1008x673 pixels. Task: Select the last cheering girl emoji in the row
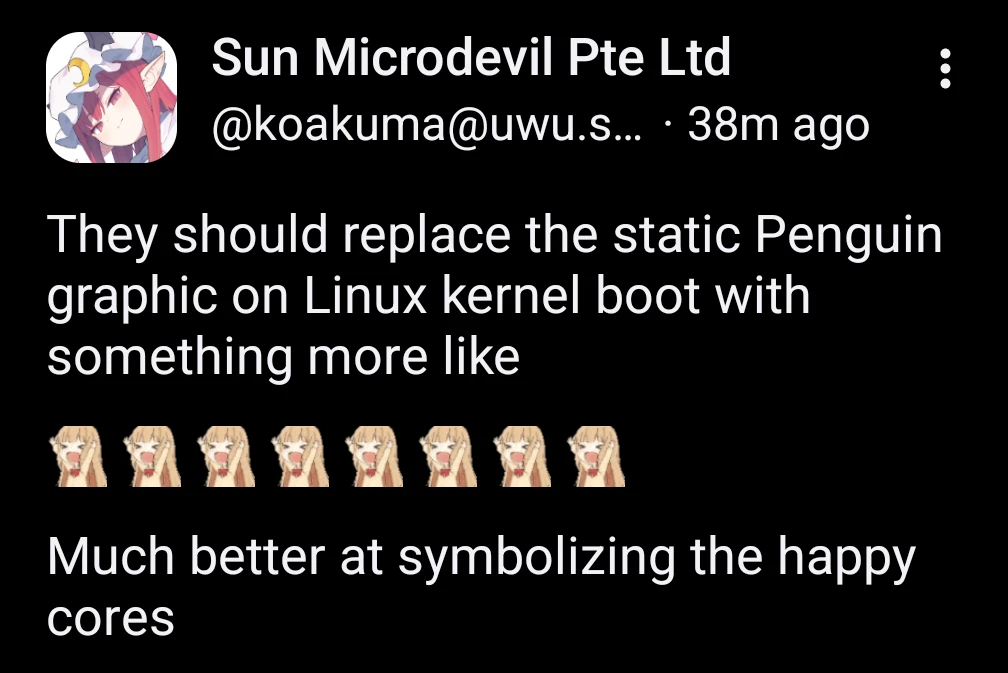[x=595, y=456]
